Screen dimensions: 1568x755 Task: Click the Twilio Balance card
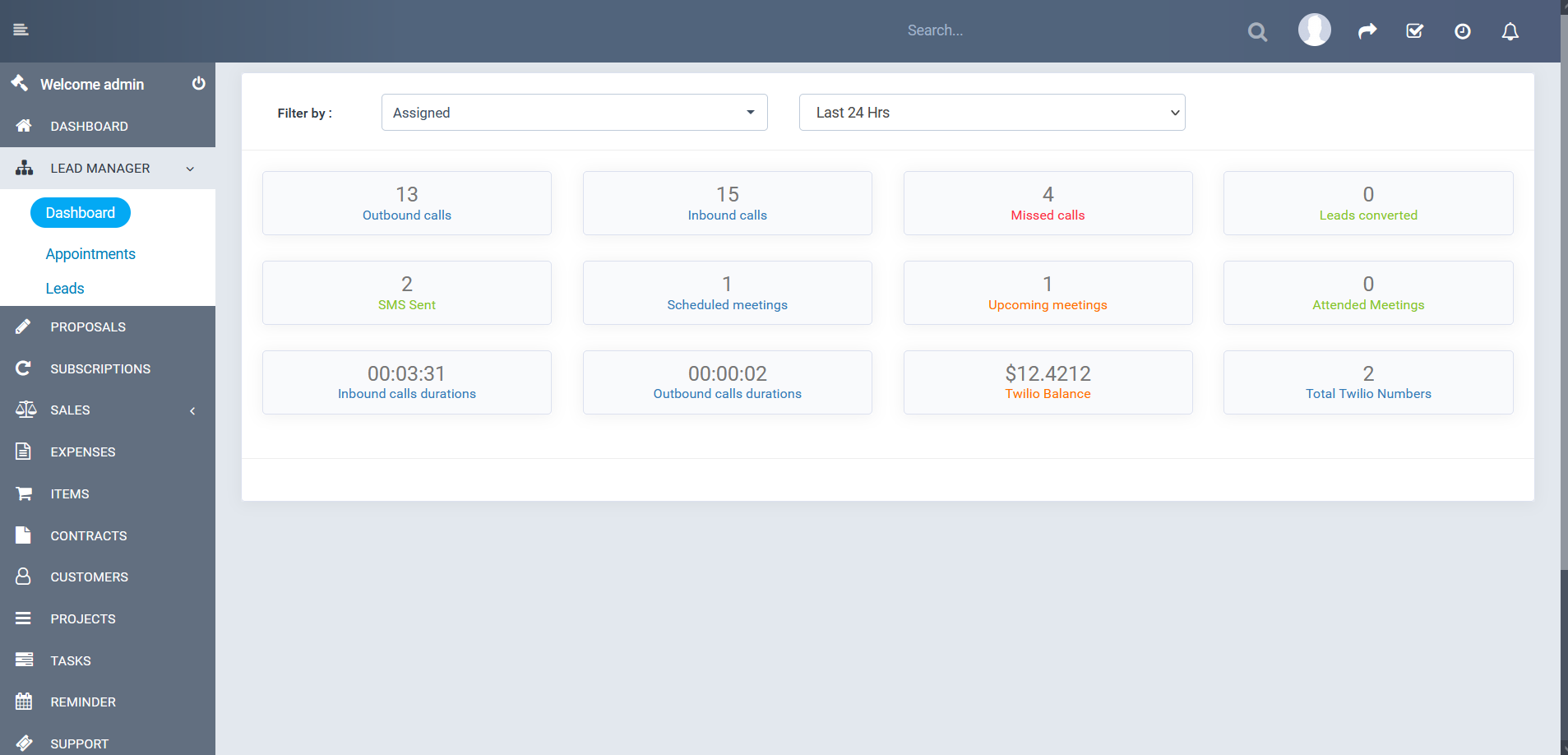[1047, 382]
